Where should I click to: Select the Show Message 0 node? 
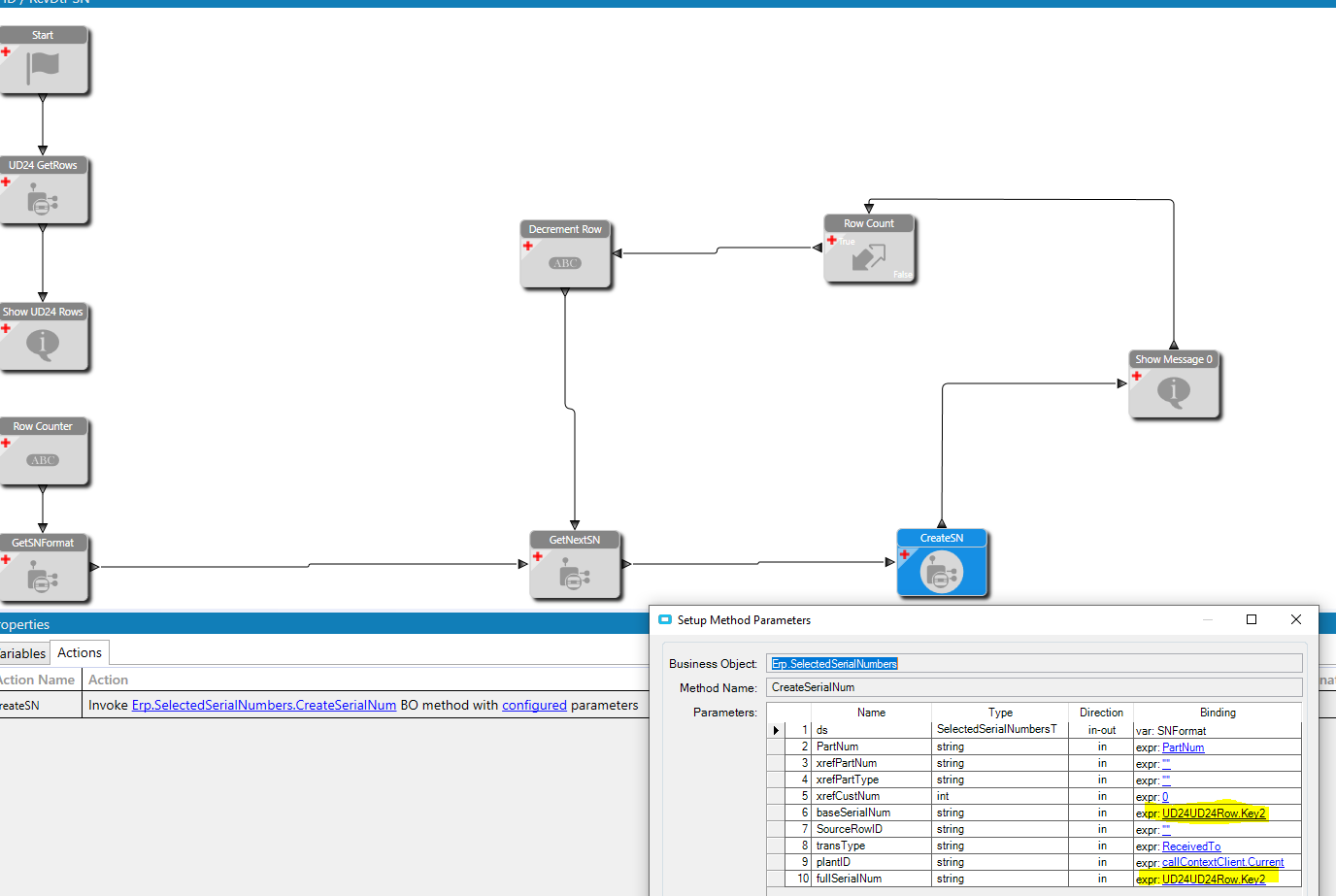(x=1174, y=384)
